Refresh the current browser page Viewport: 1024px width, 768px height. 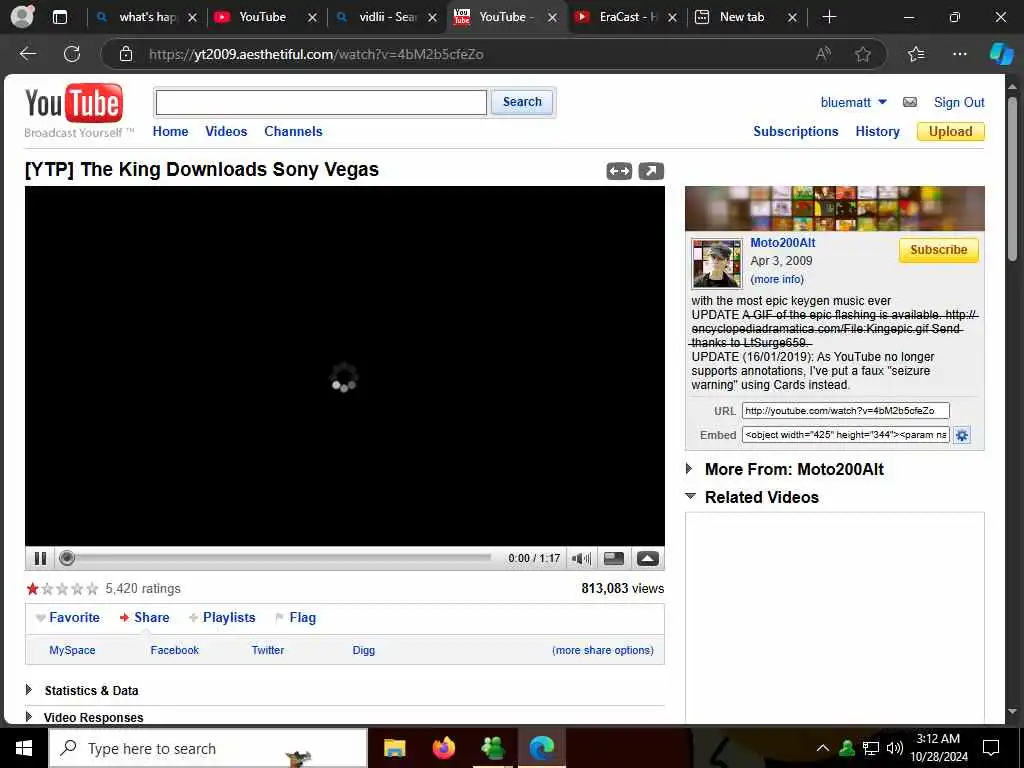(72, 54)
